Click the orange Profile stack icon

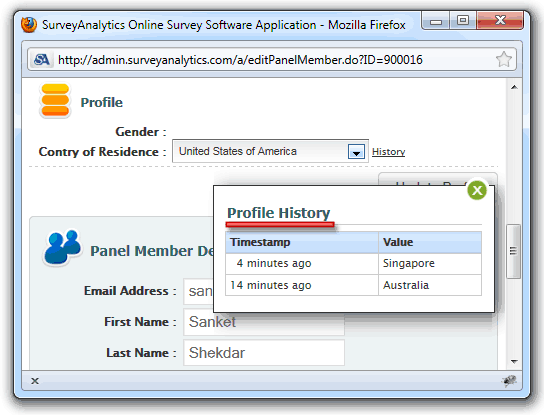55,101
